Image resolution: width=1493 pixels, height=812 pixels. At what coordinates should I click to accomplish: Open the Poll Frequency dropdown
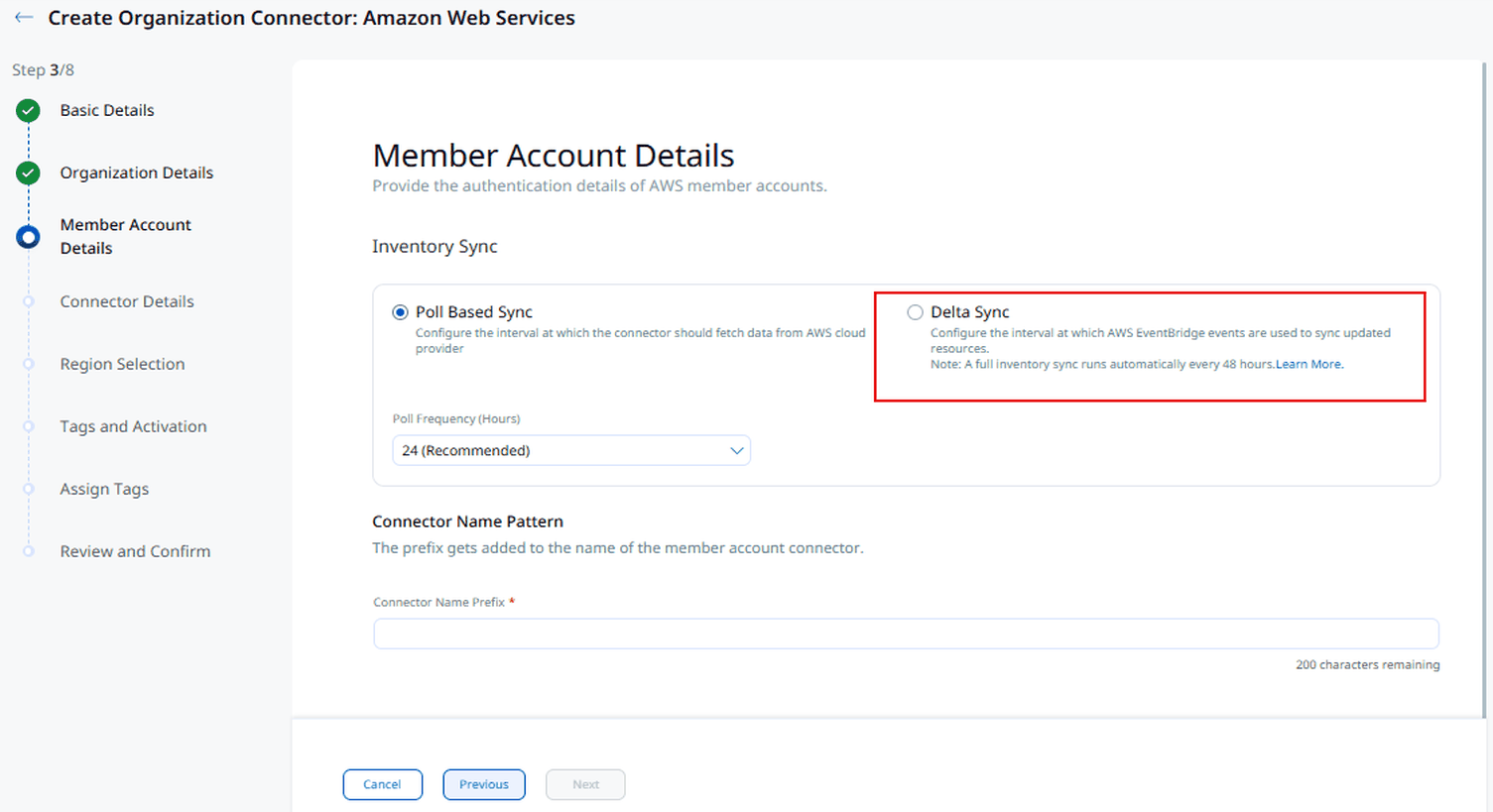(571, 450)
